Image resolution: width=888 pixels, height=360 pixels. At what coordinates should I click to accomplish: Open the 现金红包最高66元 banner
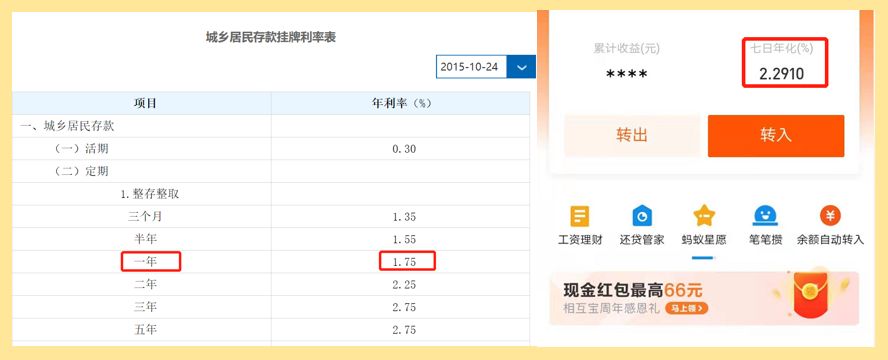[704, 298]
